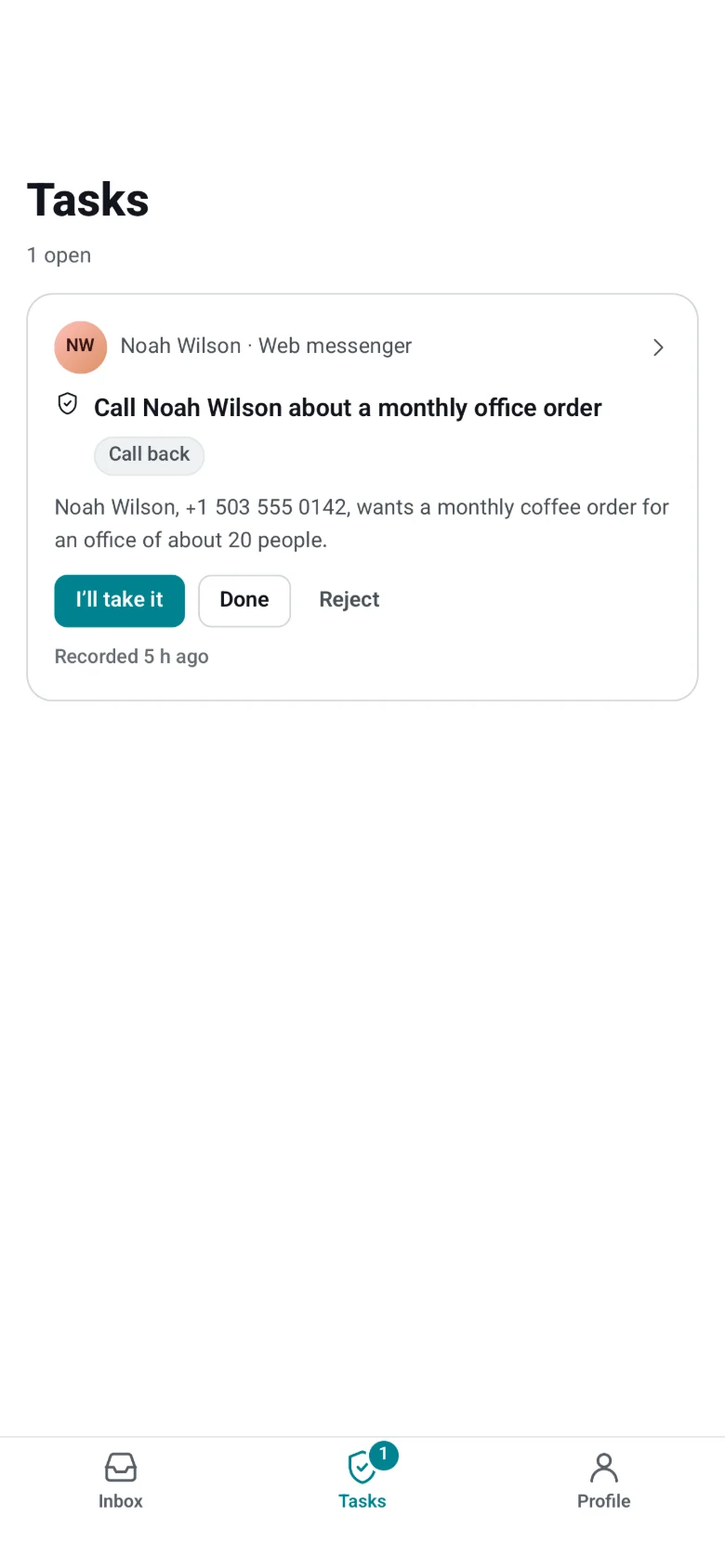Image resolution: width=725 pixels, height=1568 pixels.
Task: Tap the Recorded 5 h ago timestamp
Action: point(132,657)
